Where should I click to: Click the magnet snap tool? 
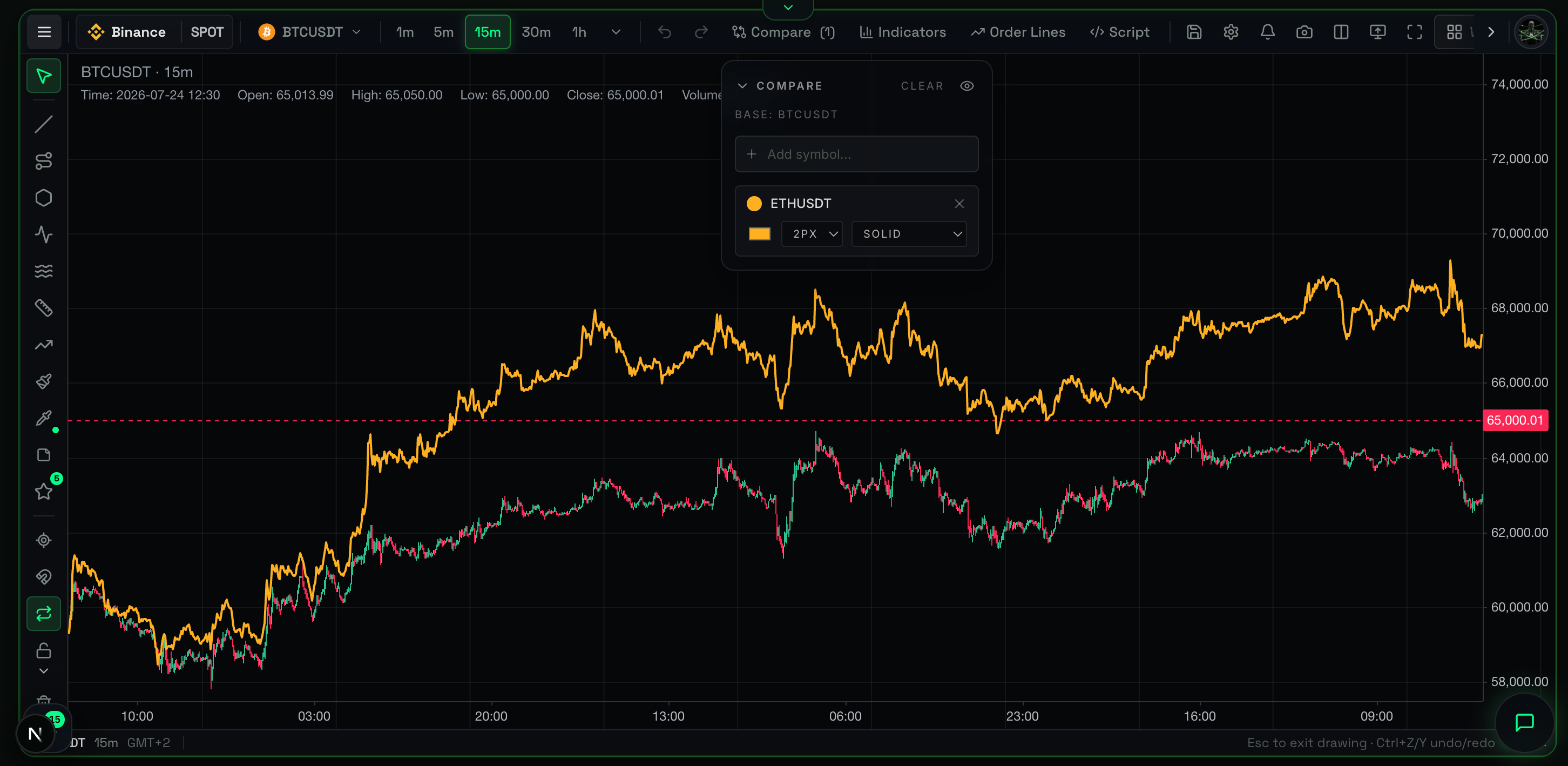[x=44, y=576]
